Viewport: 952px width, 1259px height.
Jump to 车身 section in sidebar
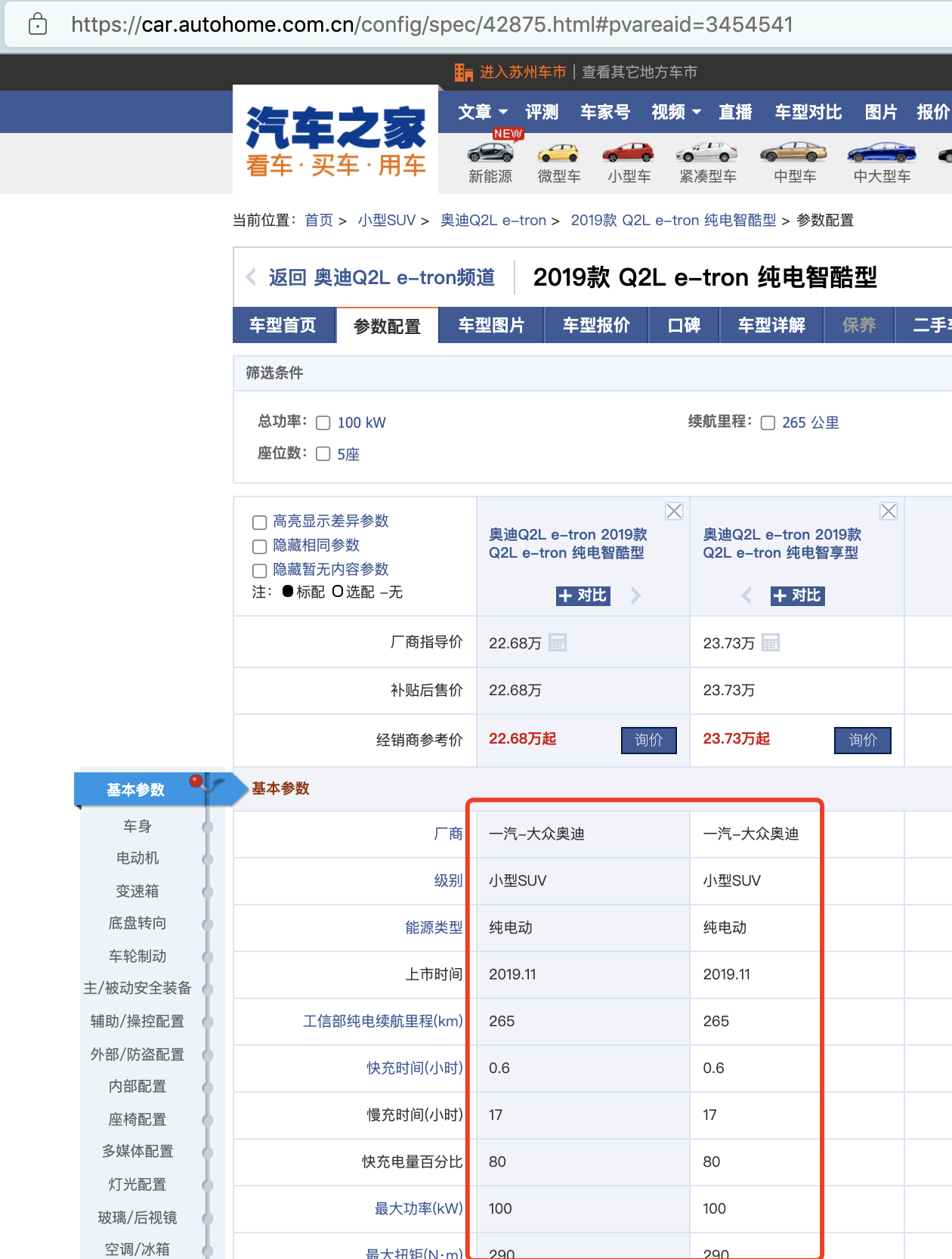click(138, 826)
